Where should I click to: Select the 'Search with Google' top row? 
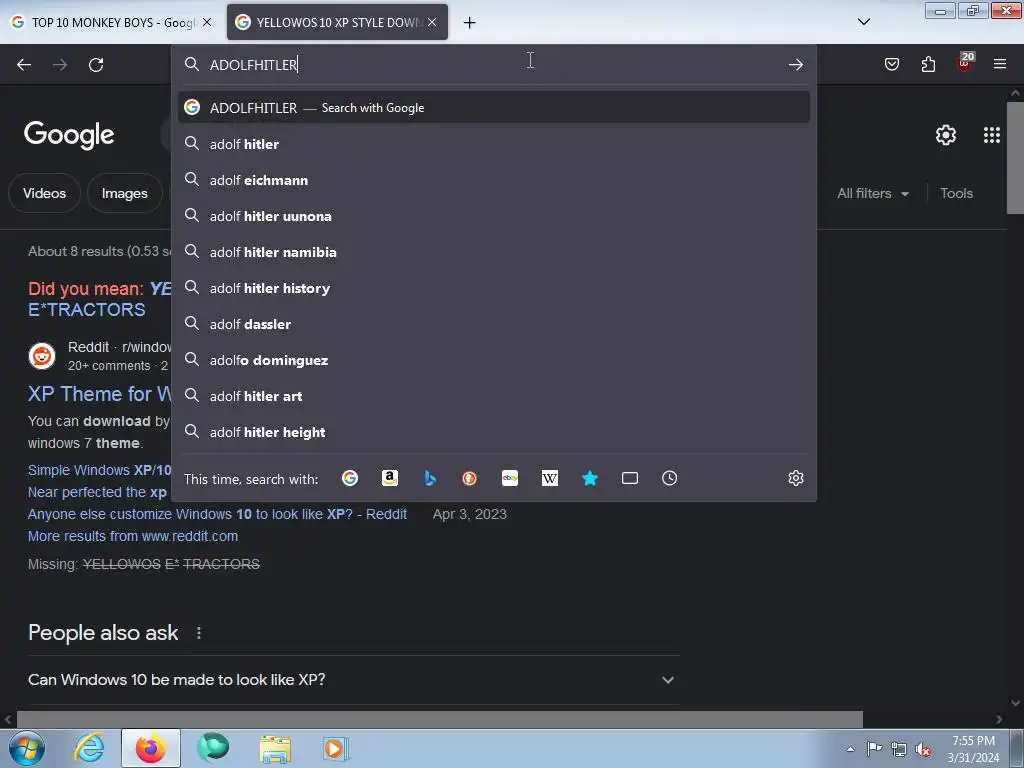[x=494, y=108]
